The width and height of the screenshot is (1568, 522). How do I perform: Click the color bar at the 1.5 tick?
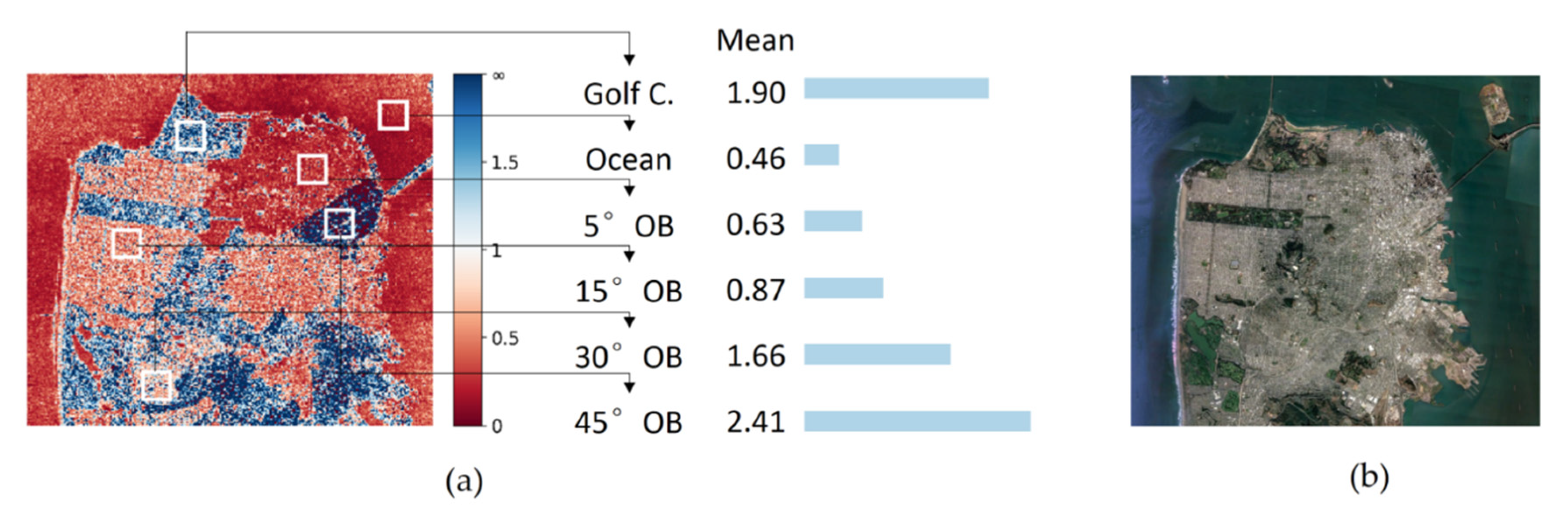[467, 162]
